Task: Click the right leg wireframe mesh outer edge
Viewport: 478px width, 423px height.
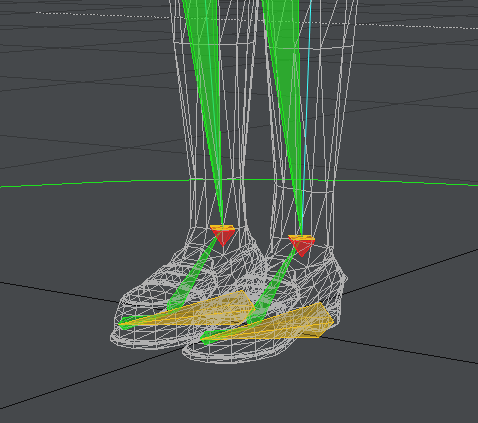Action: (347, 100)
